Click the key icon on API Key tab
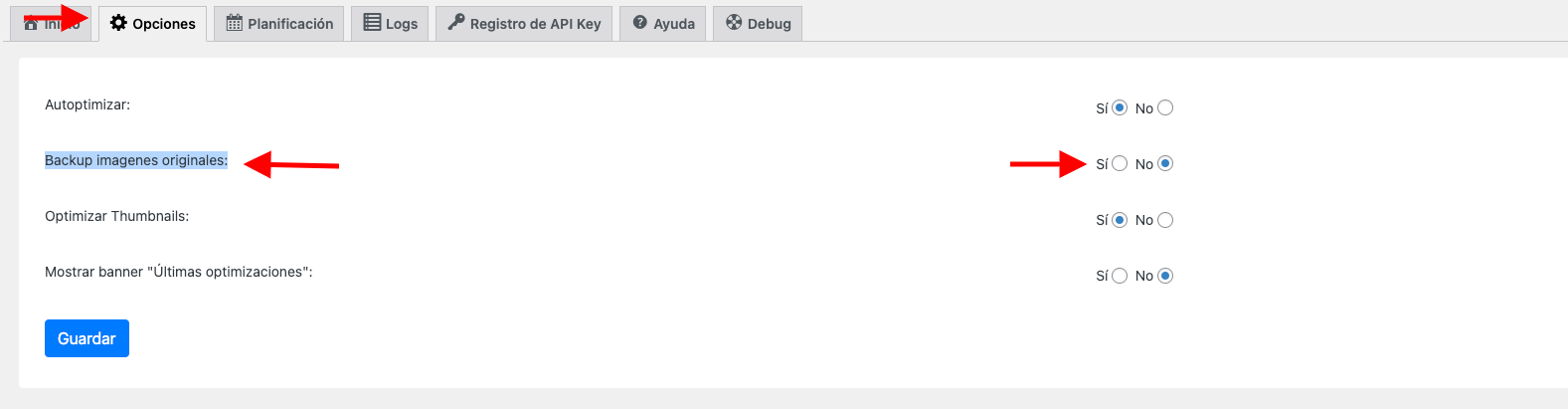Image resolution: width=1568 pixels, height=409 pixels. pyautogui.click(x=456, y=22)
